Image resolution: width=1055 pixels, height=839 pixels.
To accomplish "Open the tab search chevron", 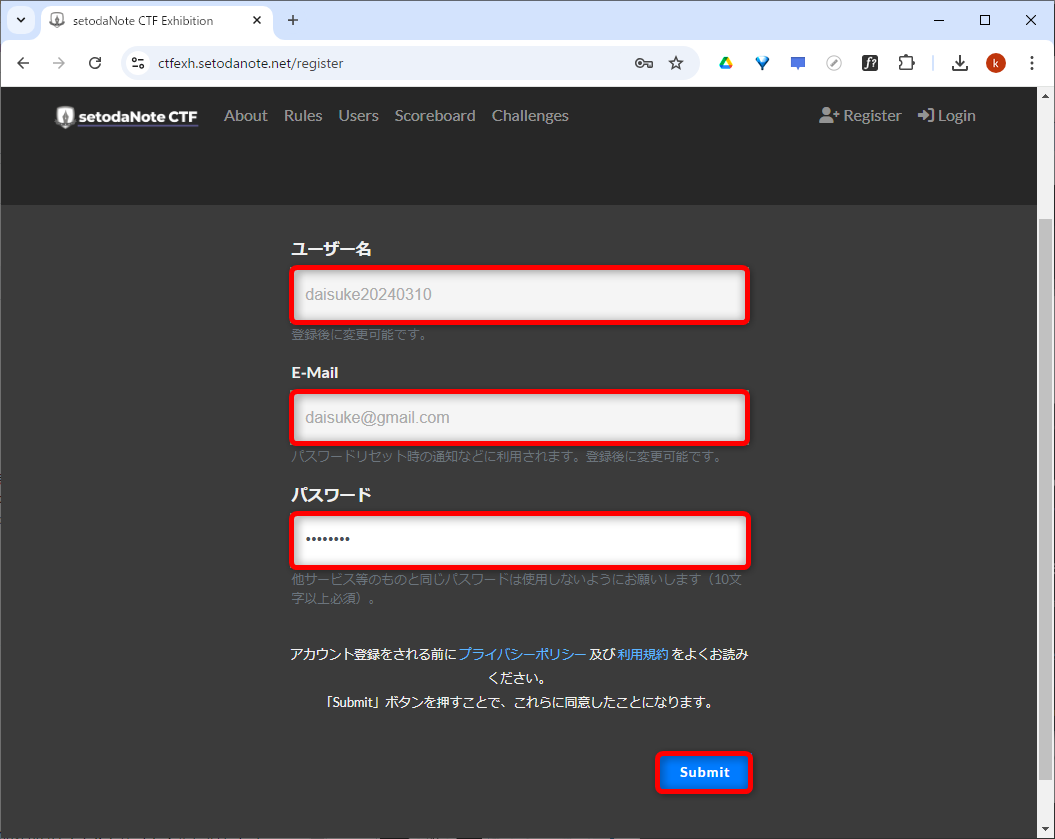I will click(20, 20).
